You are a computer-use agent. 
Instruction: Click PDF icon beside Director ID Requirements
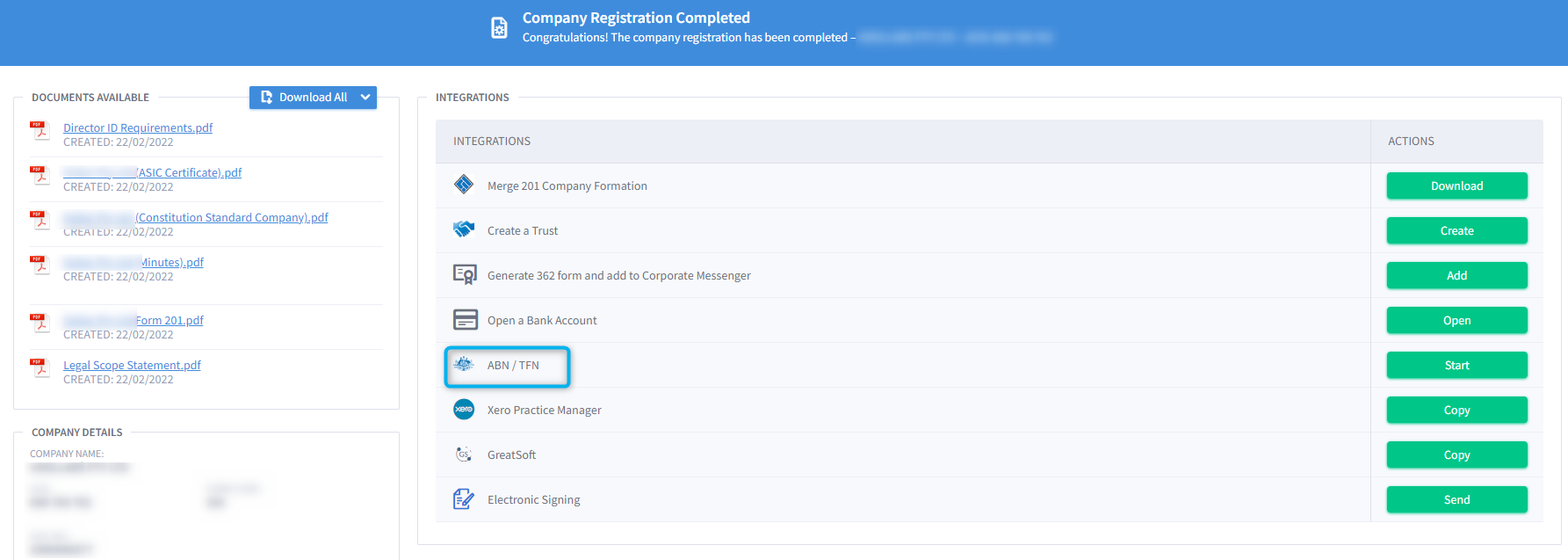[40, 131]
